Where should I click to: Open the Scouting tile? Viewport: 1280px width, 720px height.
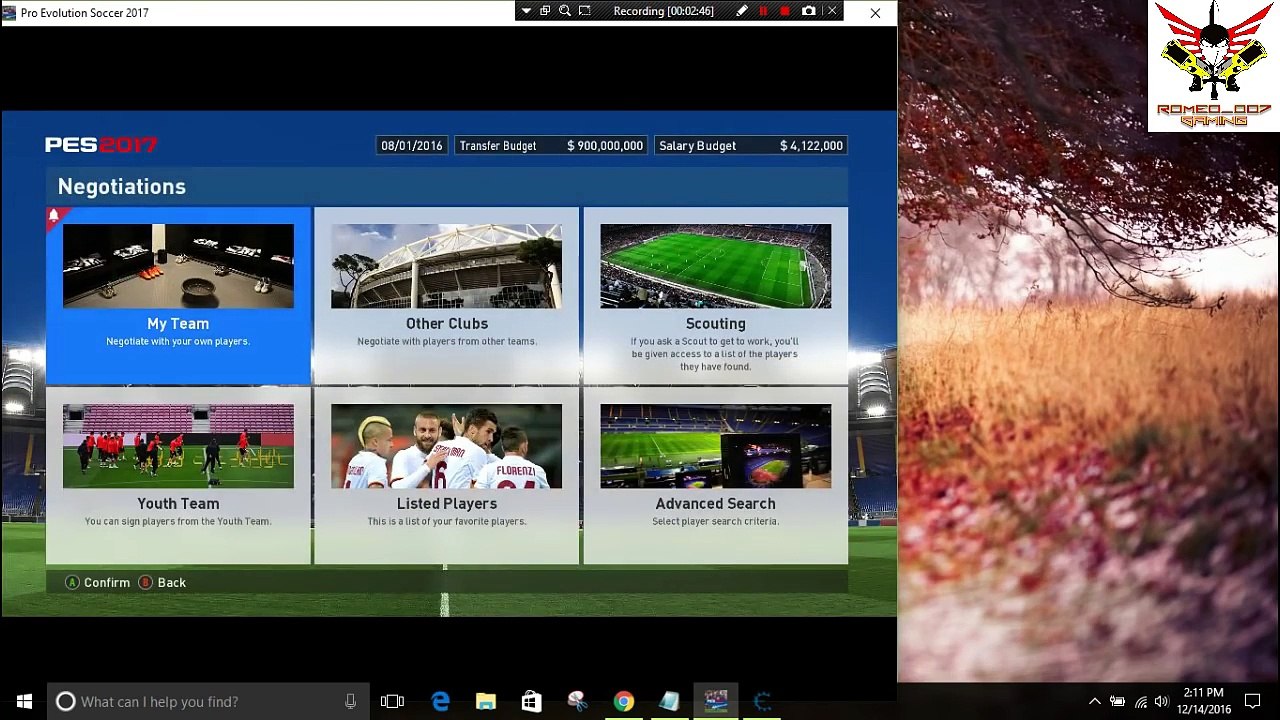point(715,295)
